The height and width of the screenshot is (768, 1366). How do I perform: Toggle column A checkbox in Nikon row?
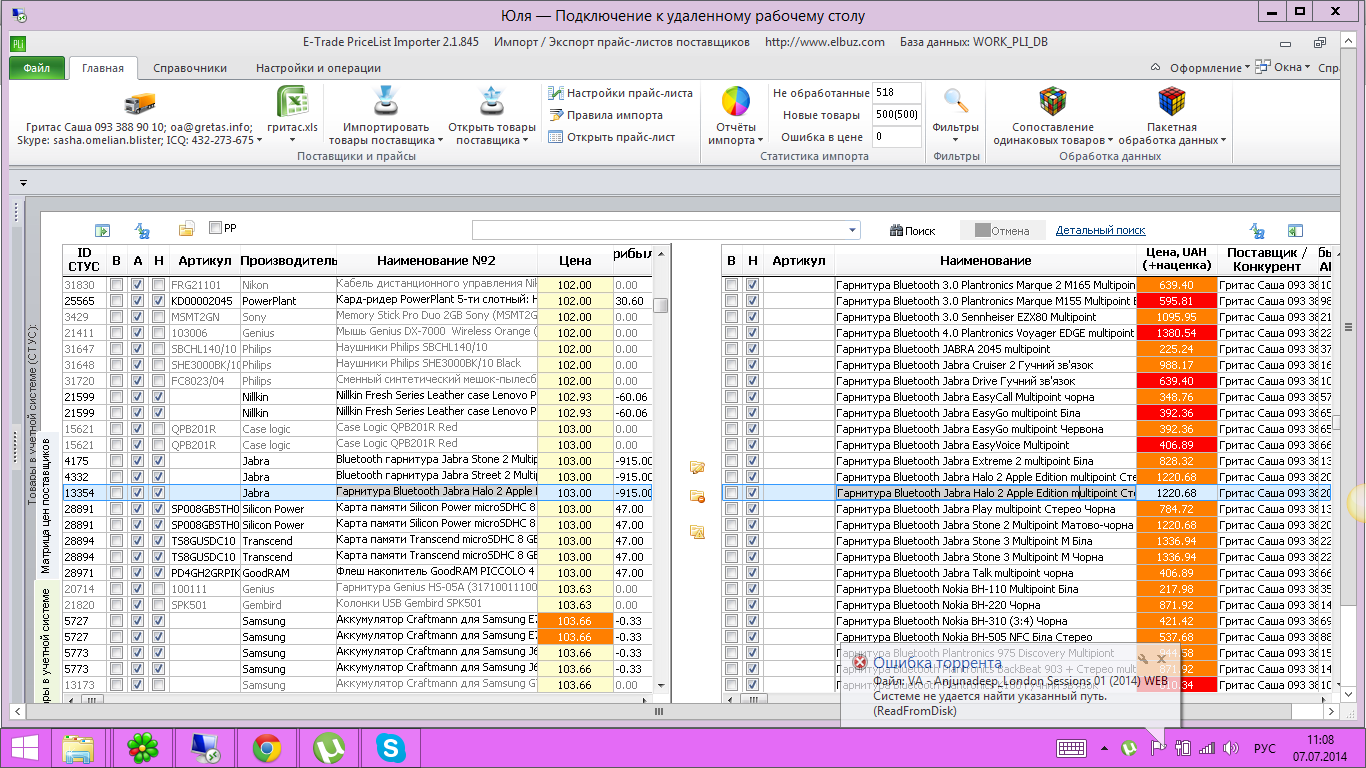[x=137, y=285]
